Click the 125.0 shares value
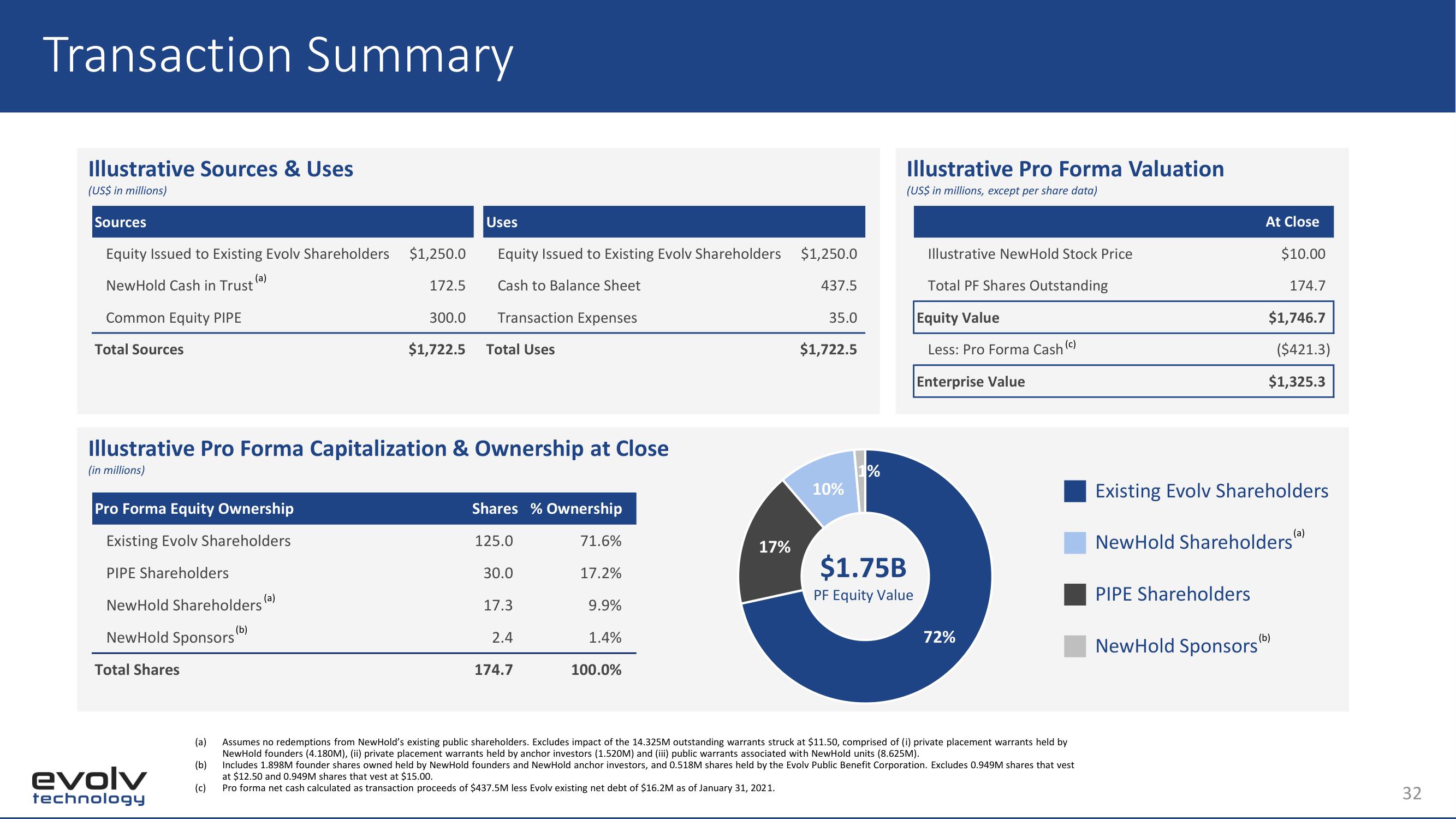The width and height of the screenshot is (1456, 819). click(494, 541)
